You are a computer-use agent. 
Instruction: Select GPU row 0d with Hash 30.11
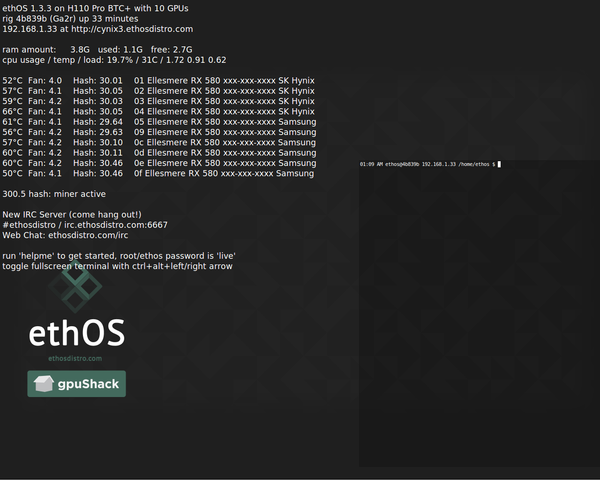tap(159, 153)
